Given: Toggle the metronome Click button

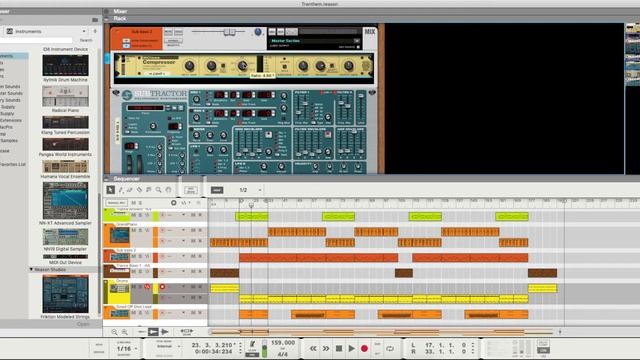Looking at the screenshot, I should point(252,344).
